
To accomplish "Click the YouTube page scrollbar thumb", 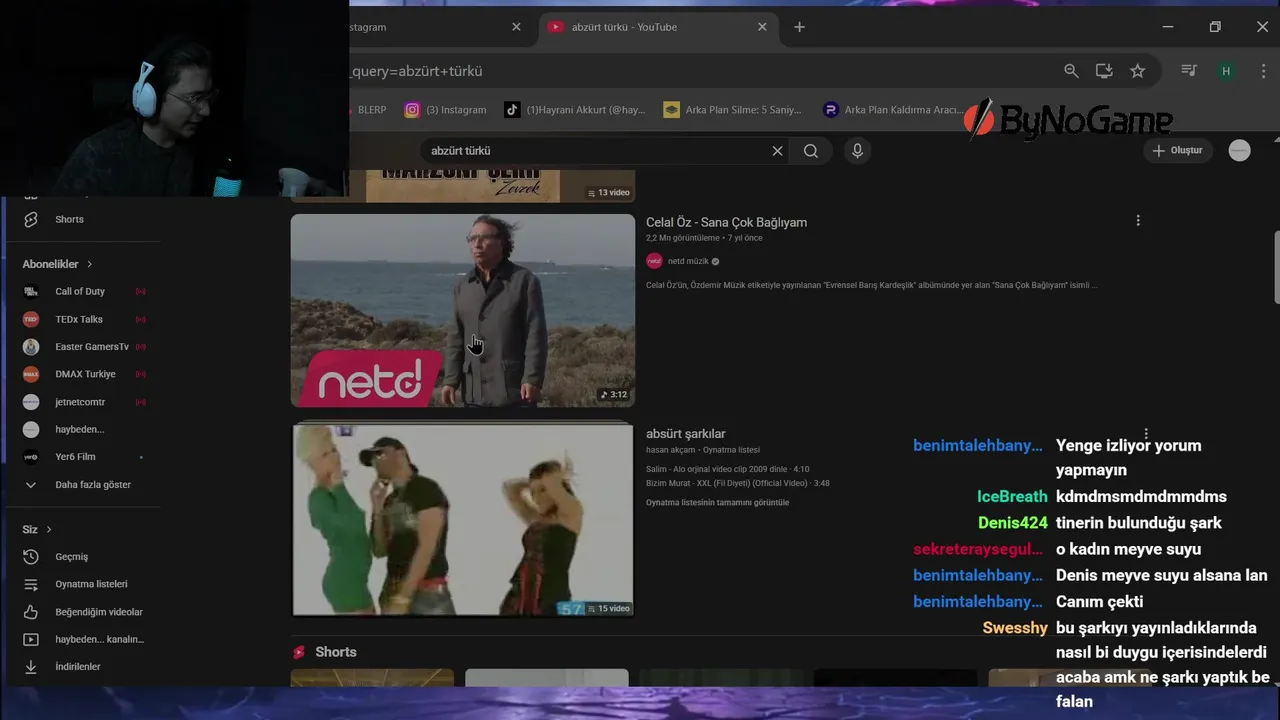I will [x=1276, y=266].
